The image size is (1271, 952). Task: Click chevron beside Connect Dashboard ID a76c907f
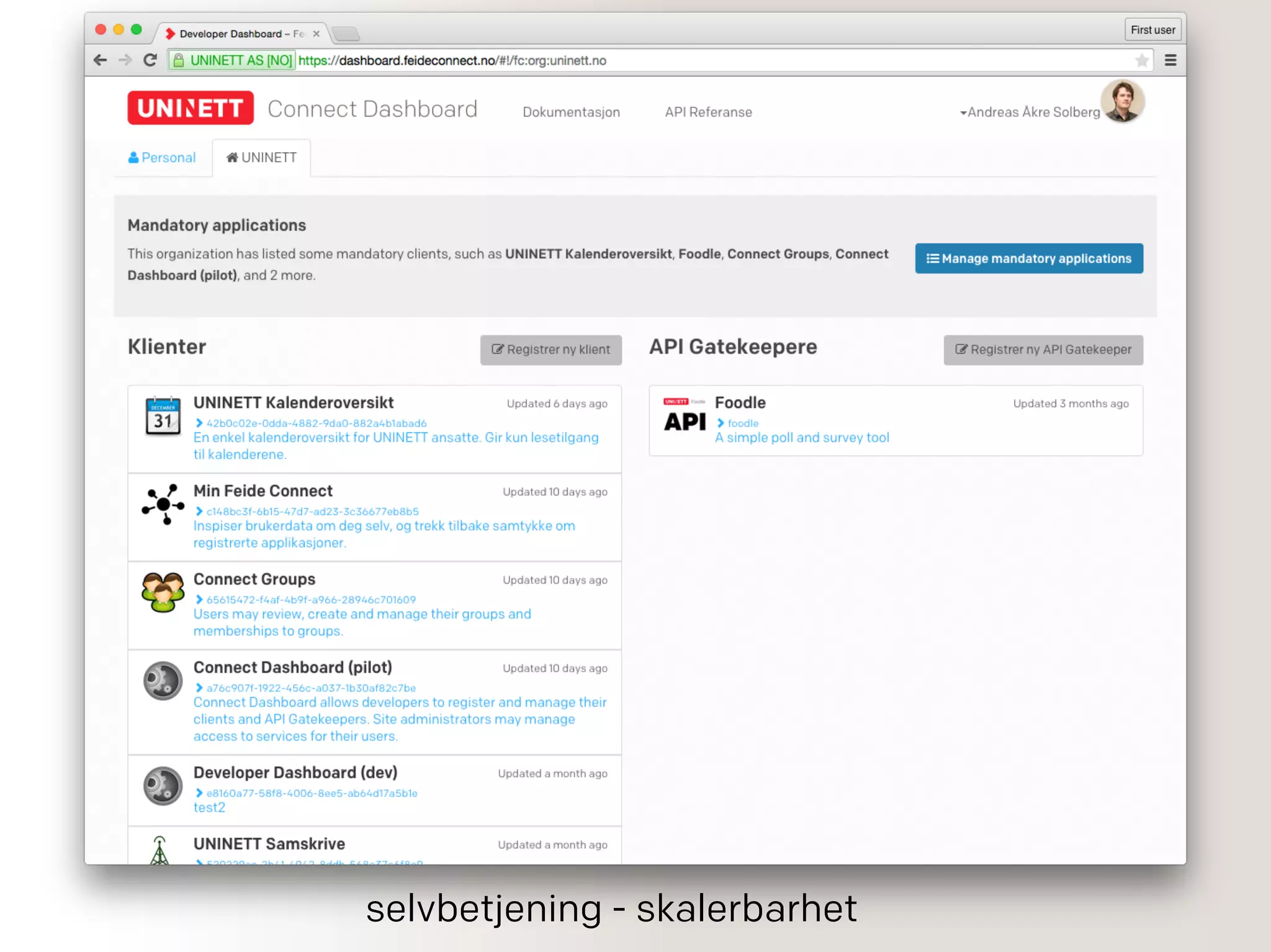(x=199, y=688)
